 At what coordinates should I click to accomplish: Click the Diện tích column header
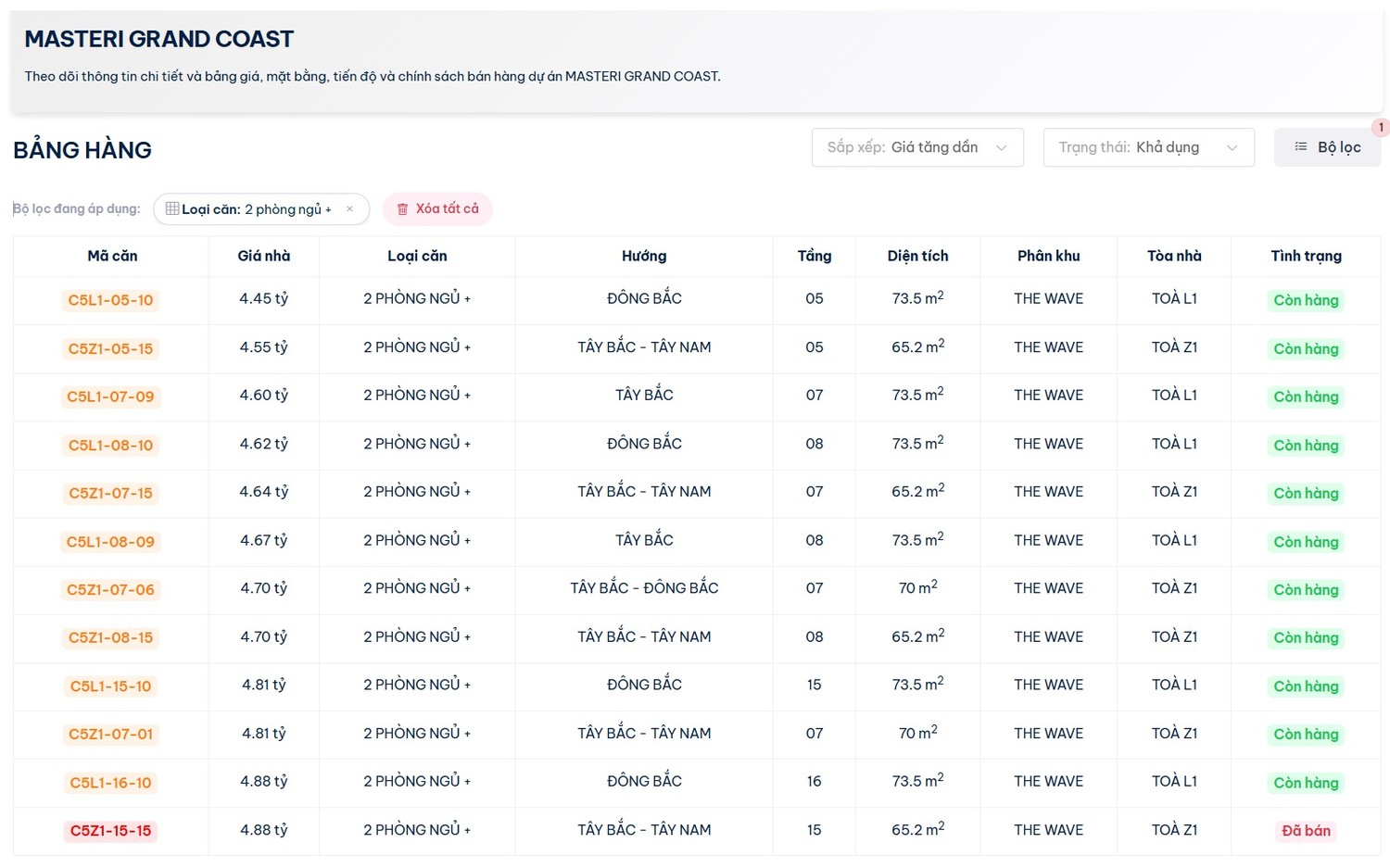tap(917, 256)
